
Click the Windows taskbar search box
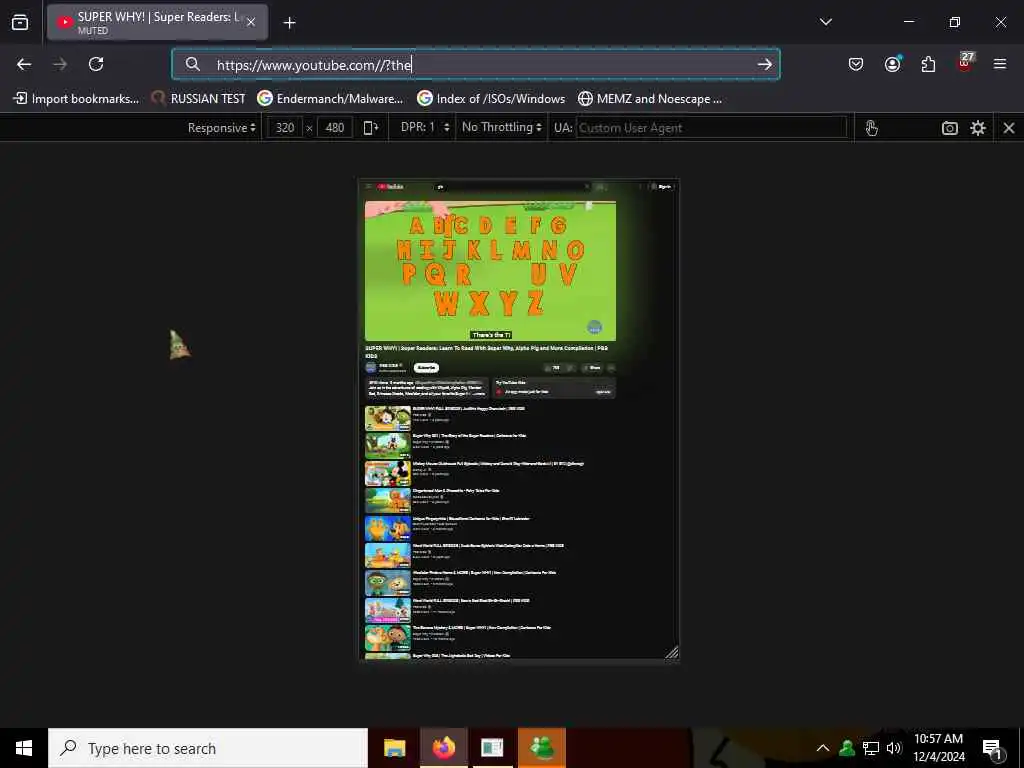tap(208, 748)
